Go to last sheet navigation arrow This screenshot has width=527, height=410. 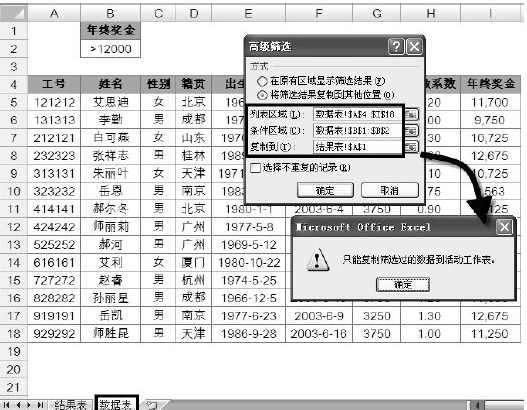click(x=40, y=405)
